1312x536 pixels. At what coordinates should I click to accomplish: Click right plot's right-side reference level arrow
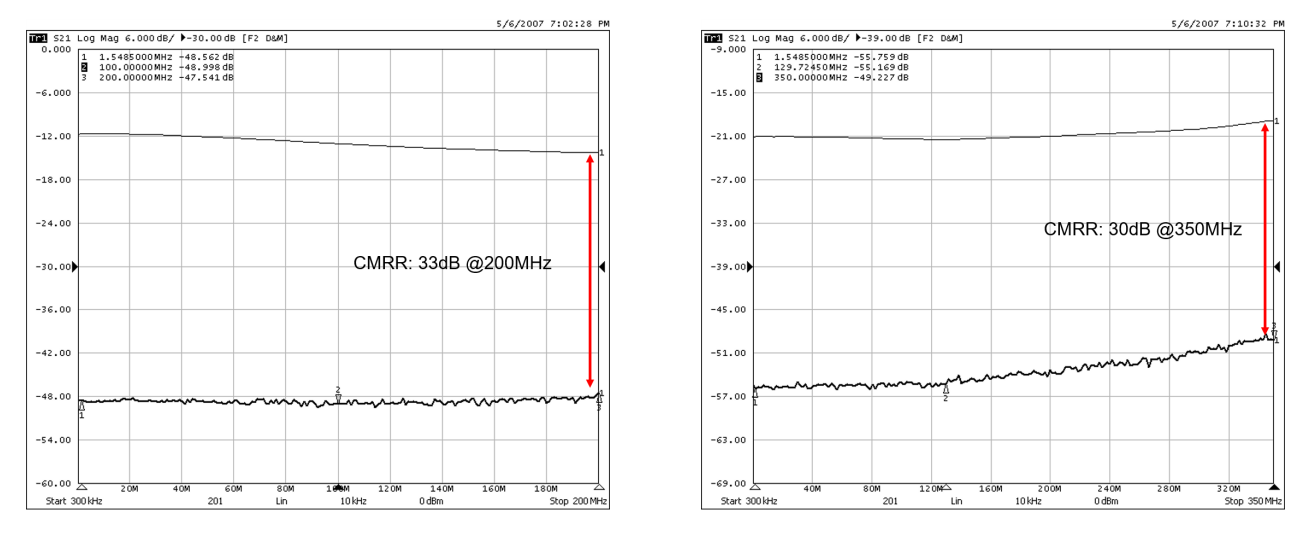point(1276,267)
